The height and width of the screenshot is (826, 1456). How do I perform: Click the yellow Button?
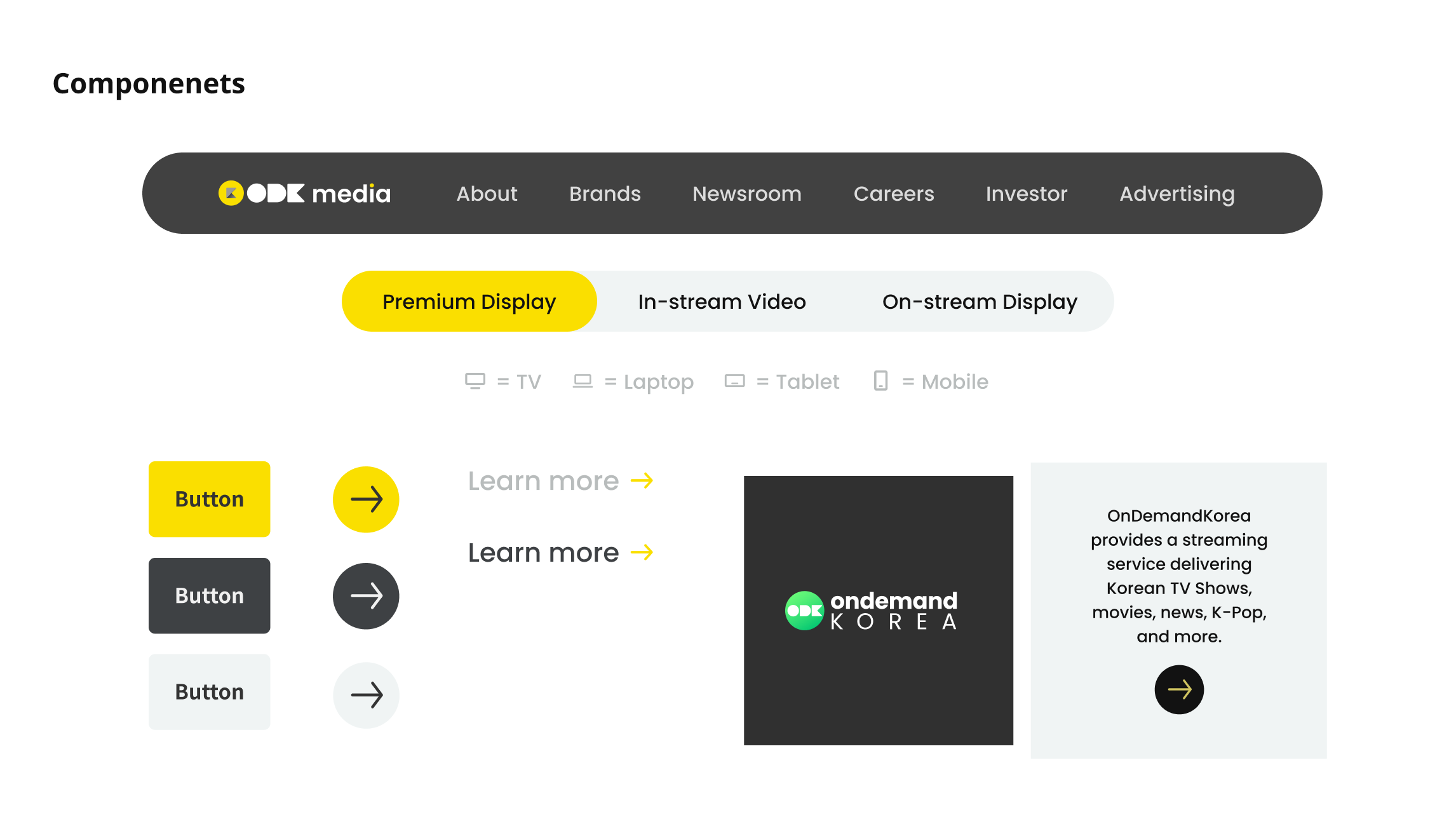click(x=210, y=499)
